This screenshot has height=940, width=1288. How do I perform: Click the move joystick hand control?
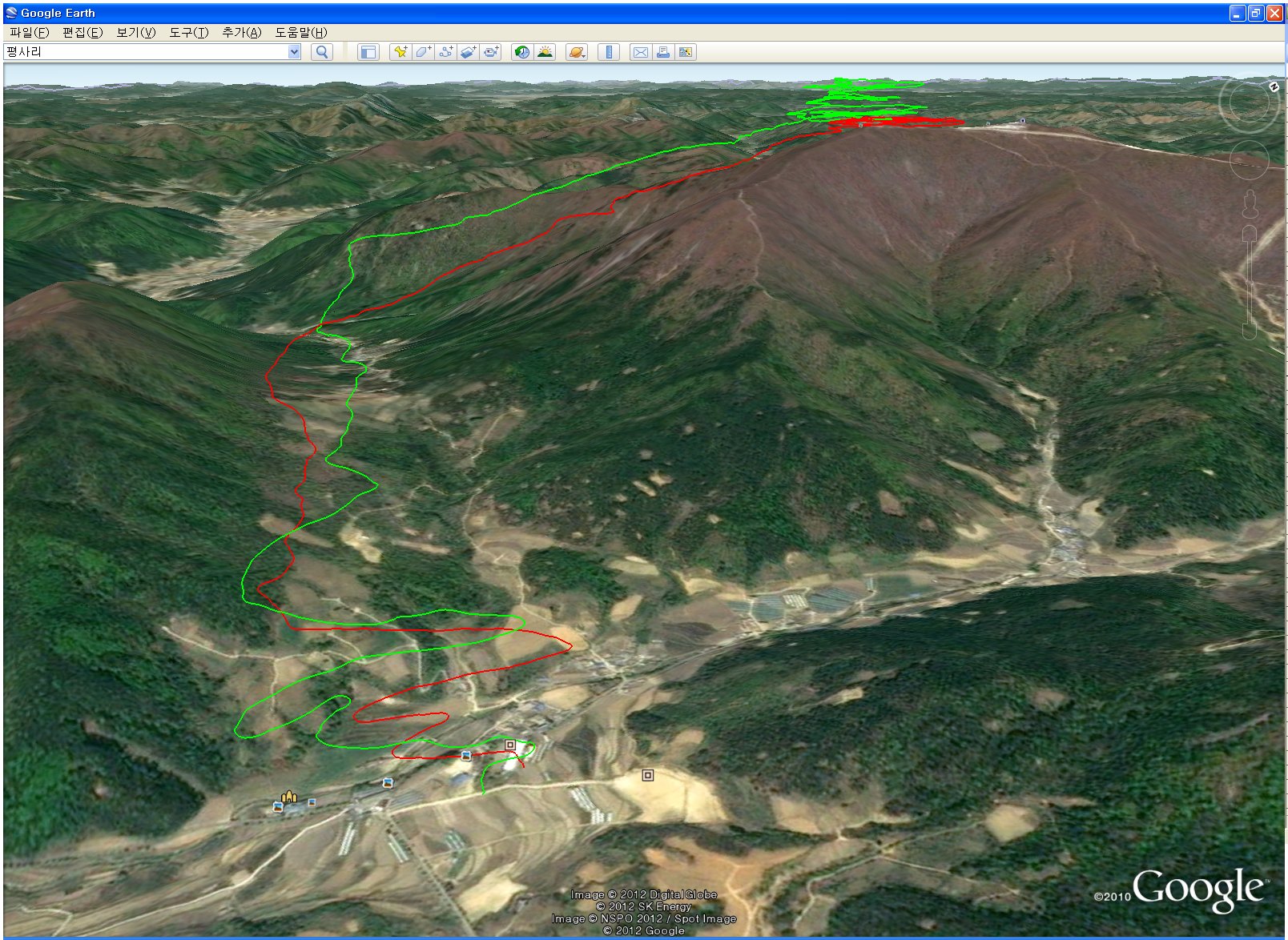click(x=1248, y=160)
